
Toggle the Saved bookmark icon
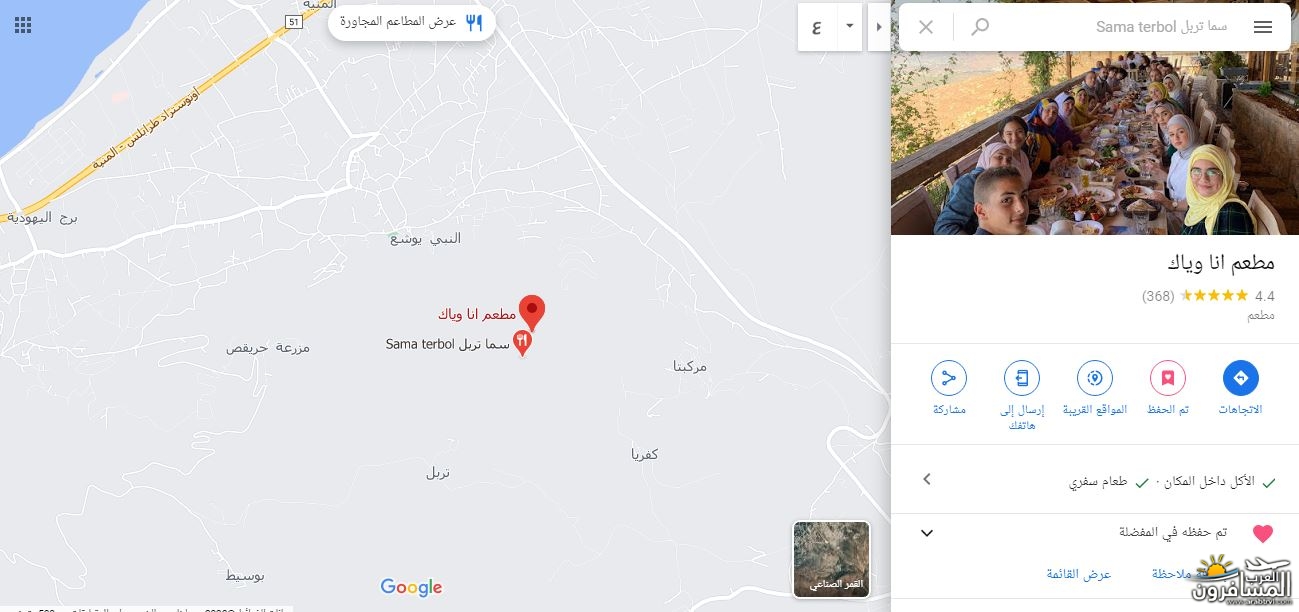click(1167, 378)
